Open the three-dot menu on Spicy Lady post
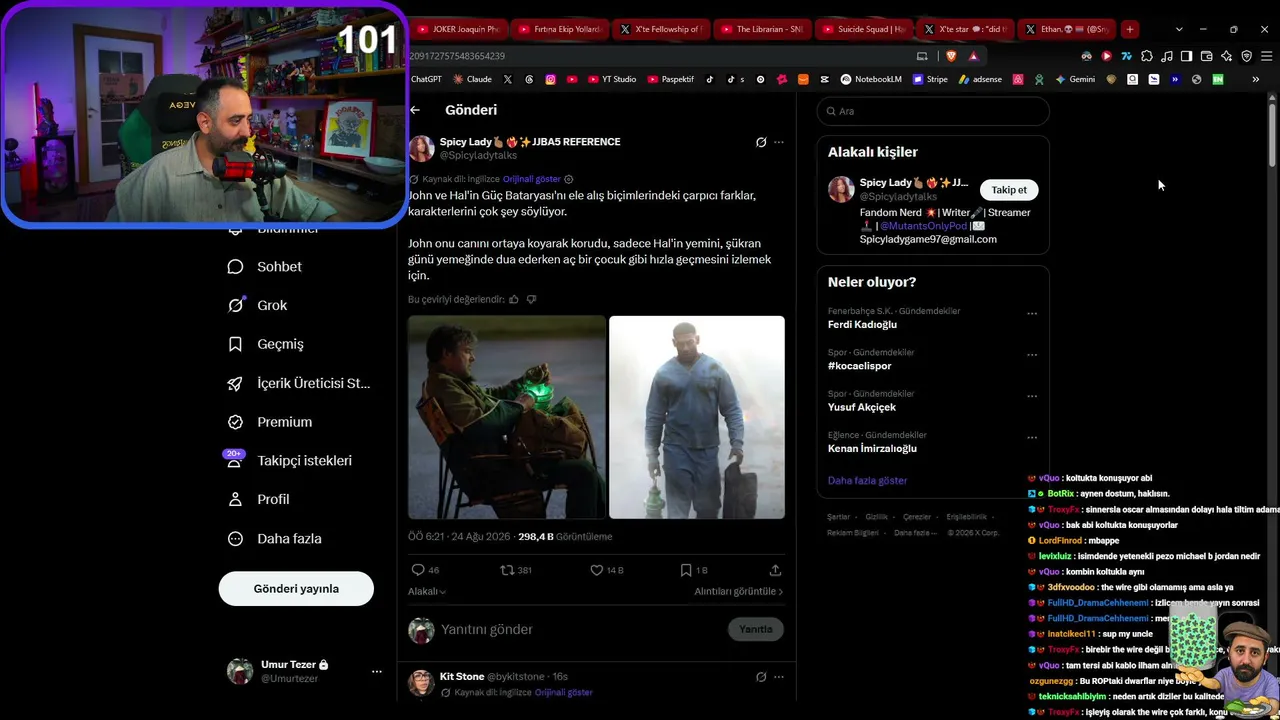The width and height of the screenshot is (1280, 720). (779, 142)
